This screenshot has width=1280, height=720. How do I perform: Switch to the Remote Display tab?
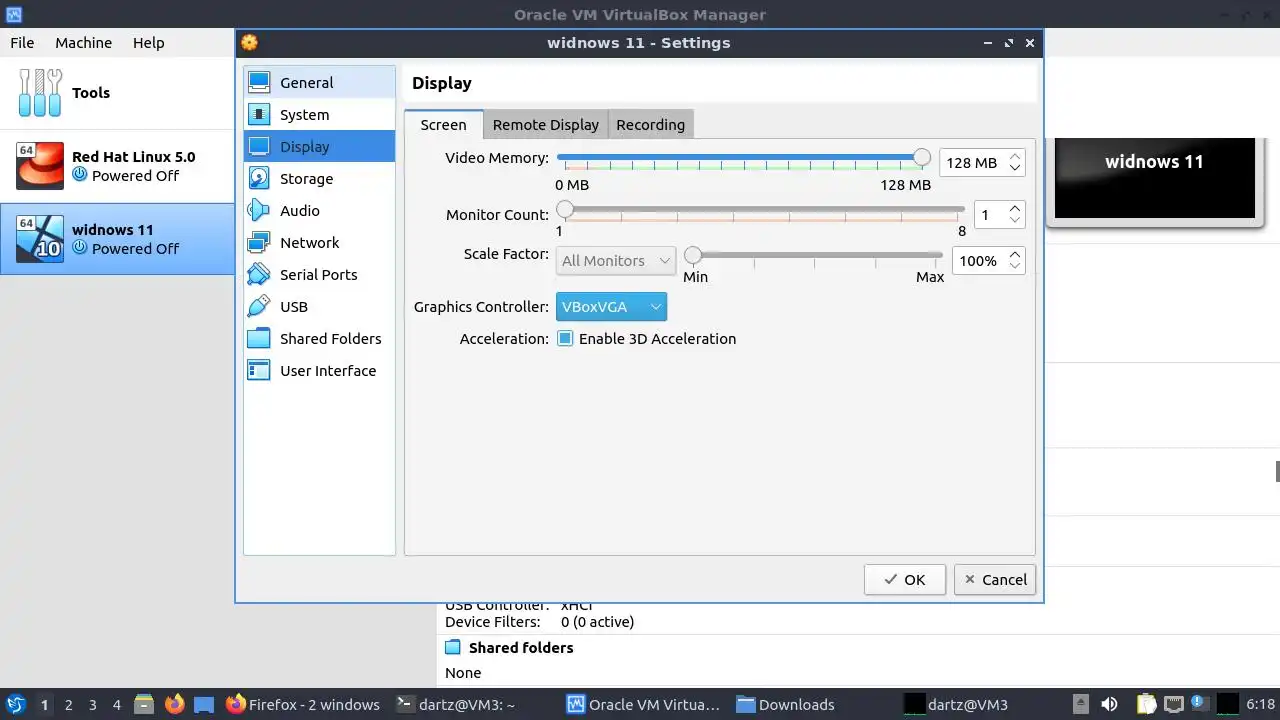[x=545, y=125]
